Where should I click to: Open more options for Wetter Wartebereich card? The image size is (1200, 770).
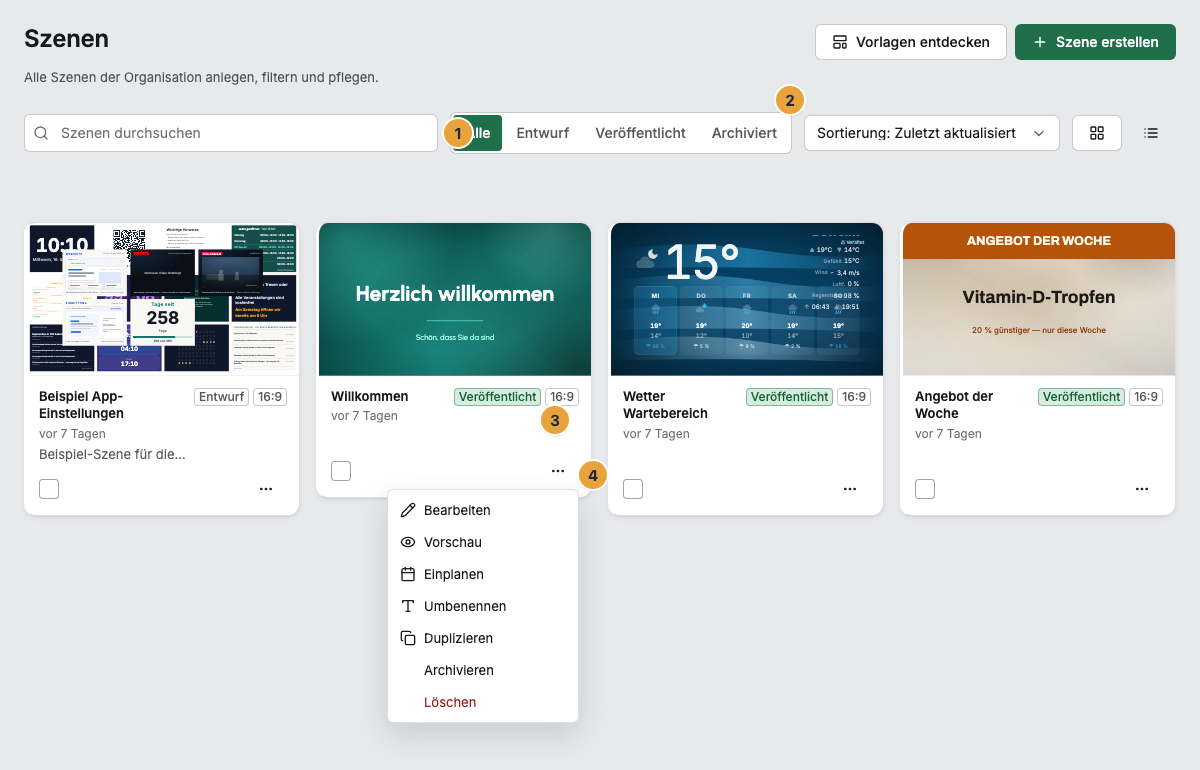pyautogui.click(x=850, y=489)
